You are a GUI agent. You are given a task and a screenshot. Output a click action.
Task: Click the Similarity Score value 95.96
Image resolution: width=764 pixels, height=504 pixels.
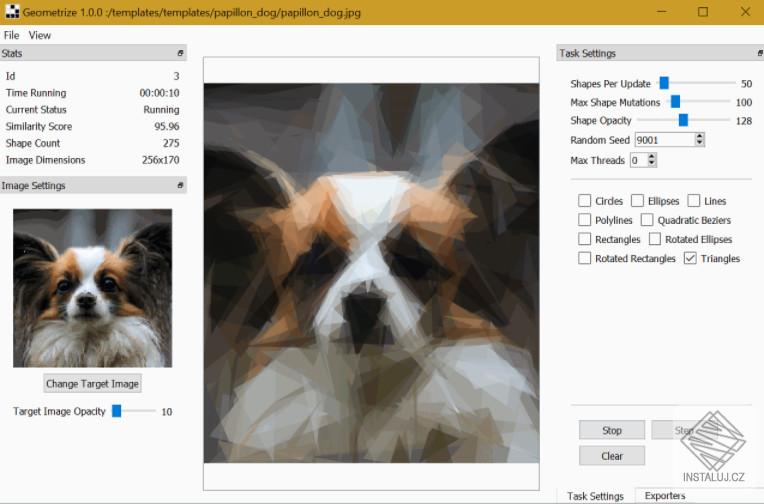click(x=167, y=126)
